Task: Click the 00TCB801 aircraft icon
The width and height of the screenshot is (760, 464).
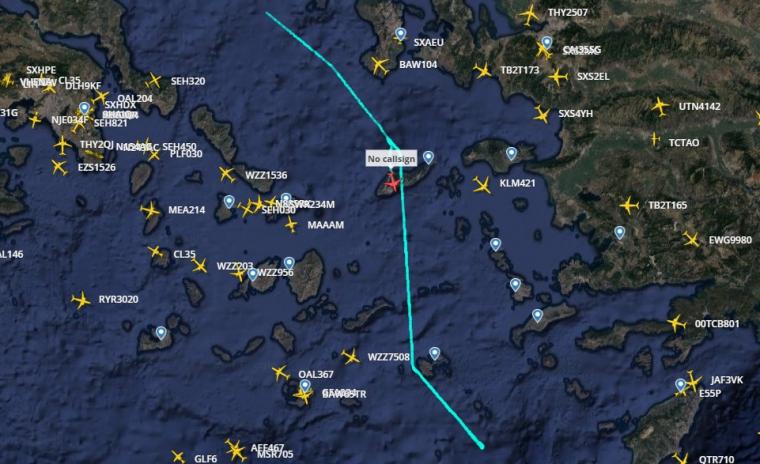Action: 677,323
